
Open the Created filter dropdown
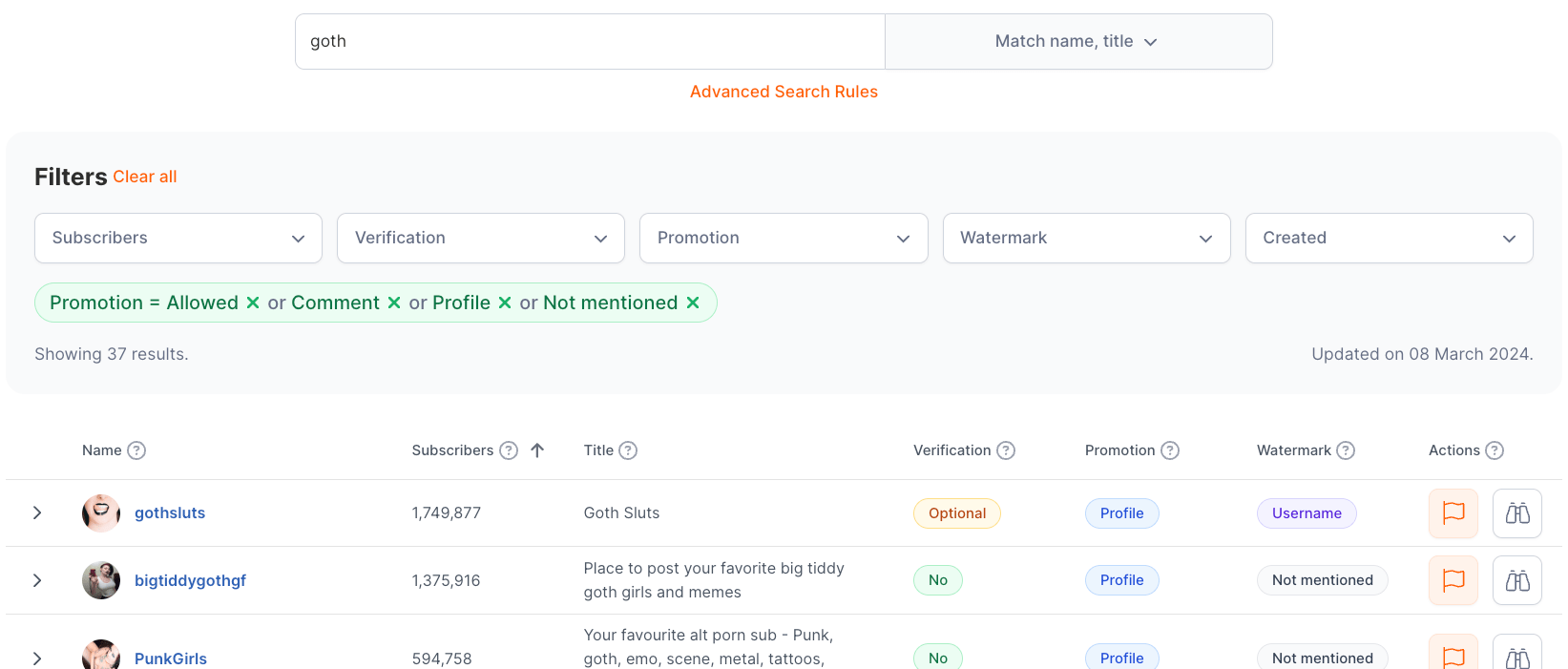click(x=1389, y=238)
